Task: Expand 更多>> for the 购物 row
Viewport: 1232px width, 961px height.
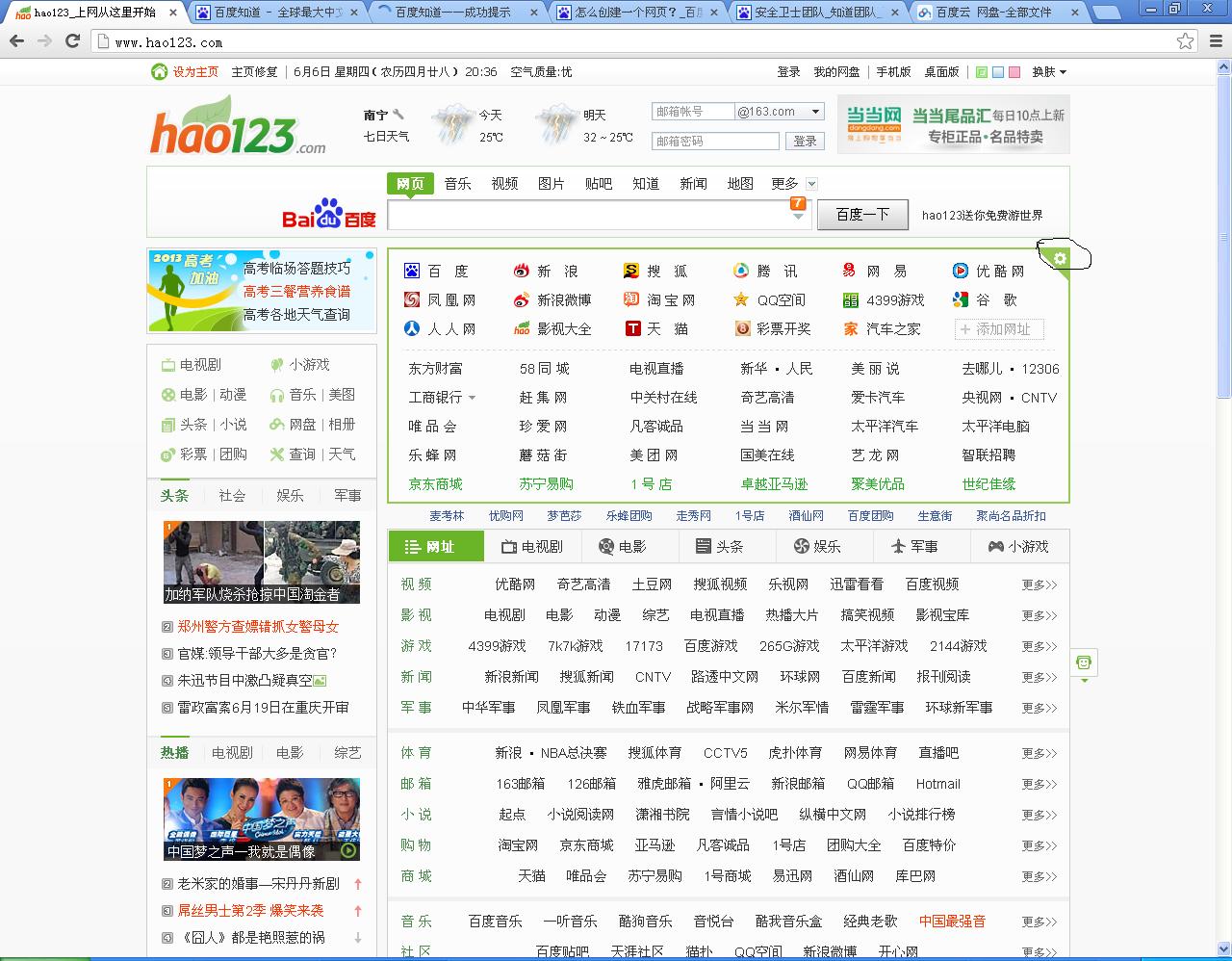Action: point(1039,845)
